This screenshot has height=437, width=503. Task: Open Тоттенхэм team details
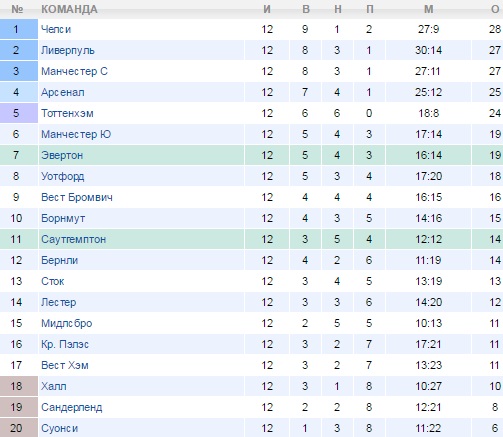[67, 113]
